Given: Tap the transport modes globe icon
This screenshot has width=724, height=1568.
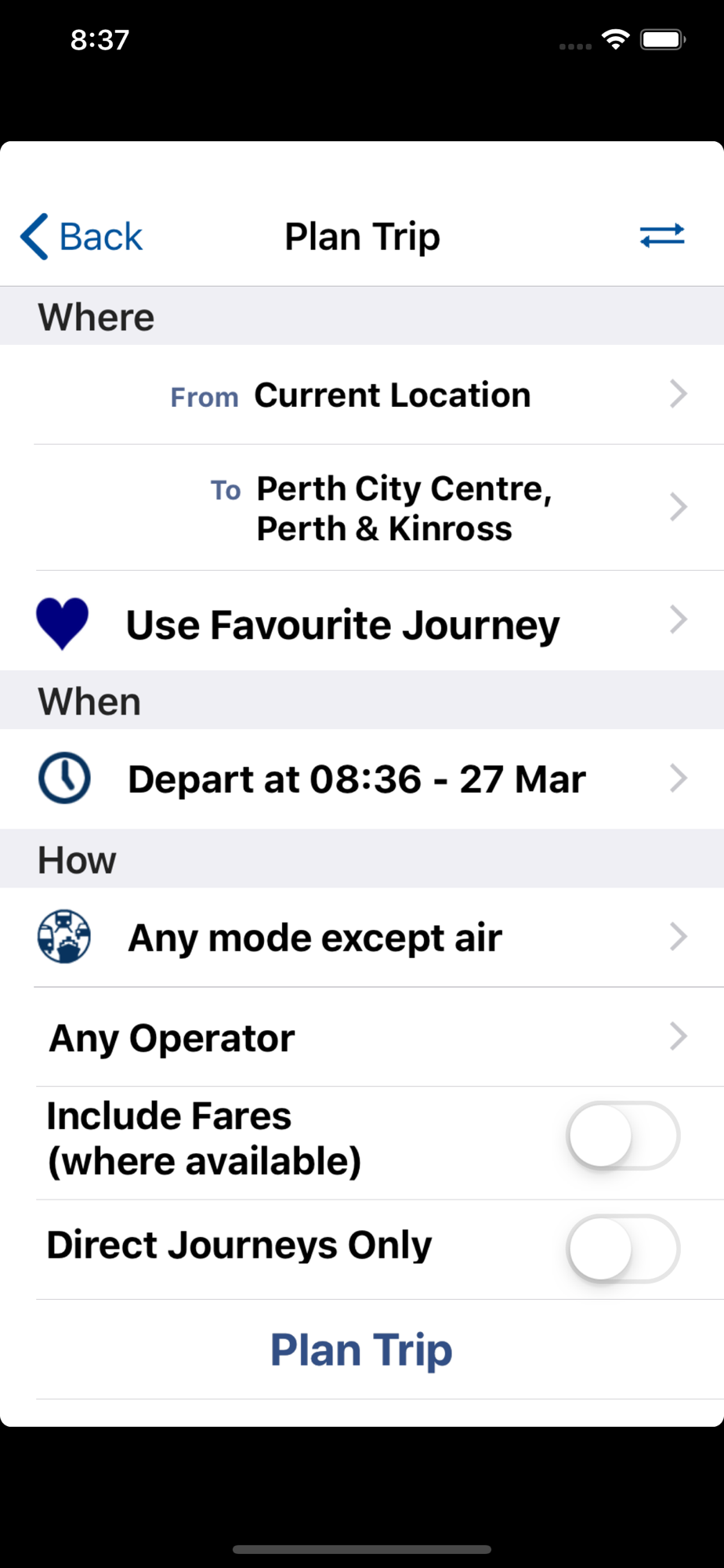Looking at the screenshot, I should (x=64, y=936).
